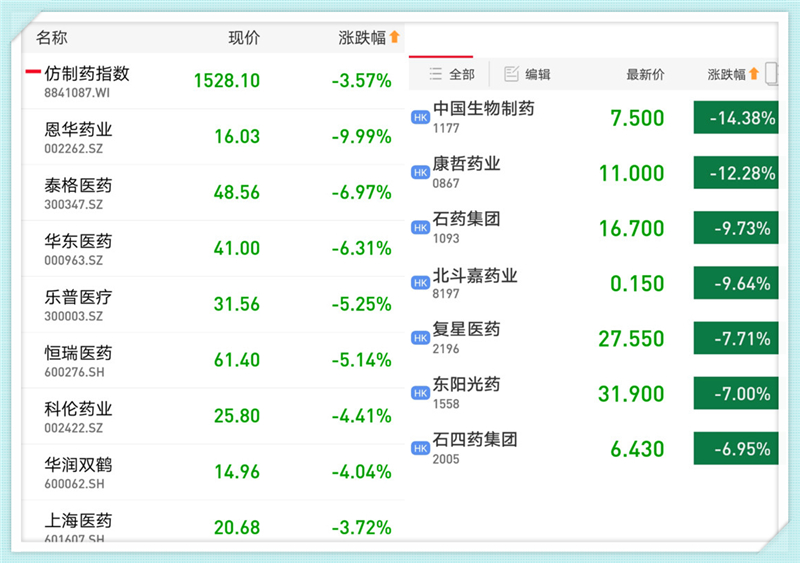Sort right list by 最新价 column
The height and width of the screenshot is (563, 800).
pyautogui.click(x=645, y=74)
